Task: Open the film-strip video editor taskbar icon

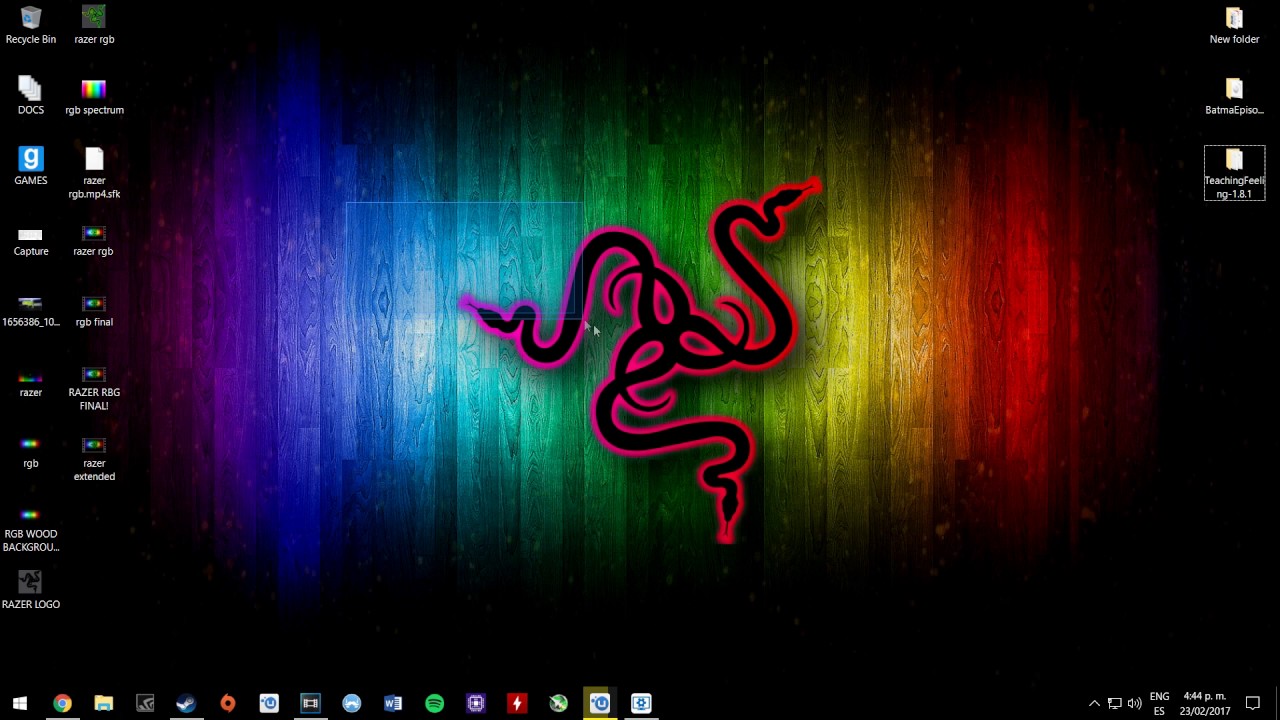Action: 310,703
